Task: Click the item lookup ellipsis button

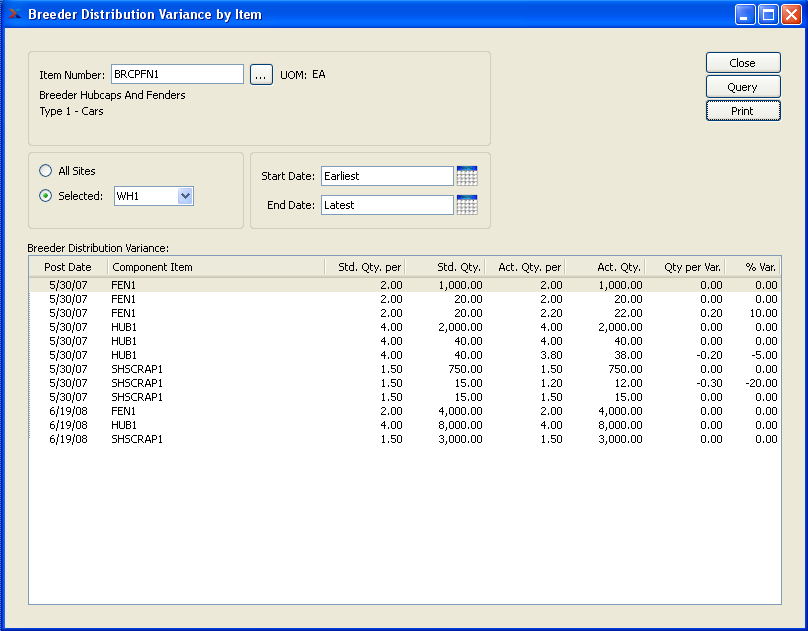Action: pos(261,75)
